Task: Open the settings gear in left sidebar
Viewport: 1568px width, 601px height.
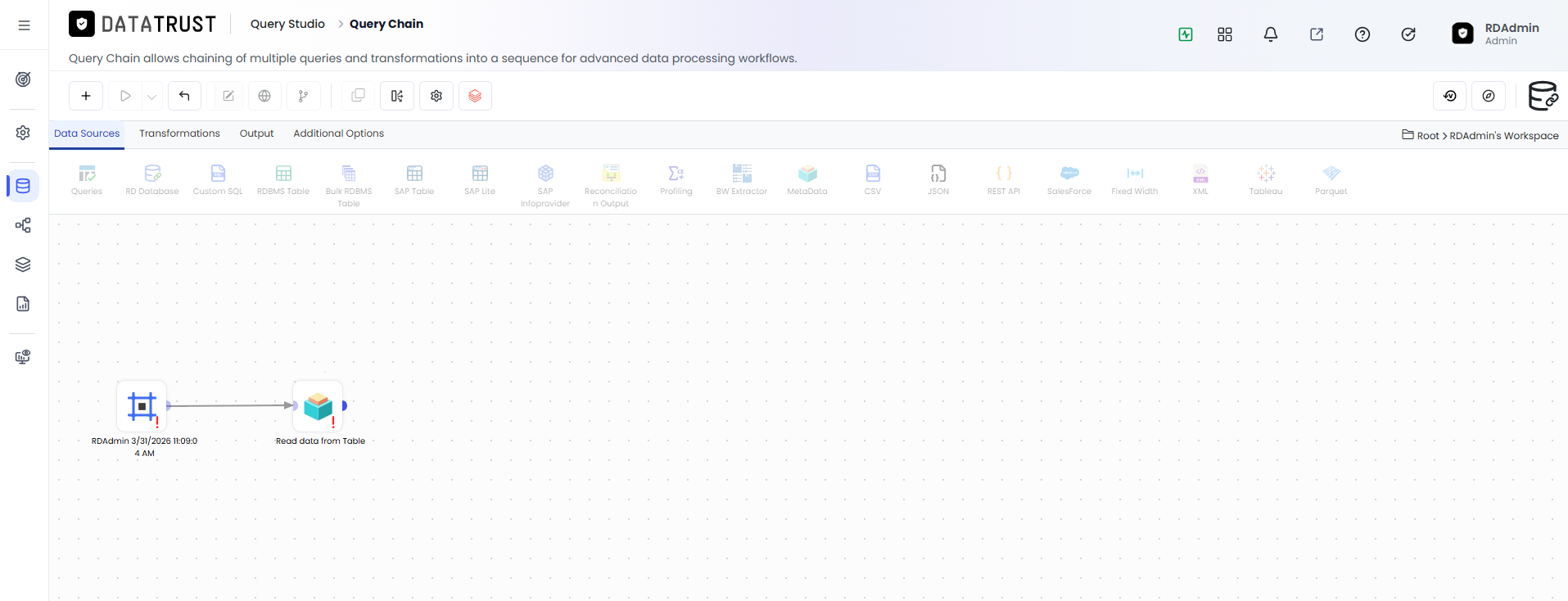Action: click(x=24, y=133)
